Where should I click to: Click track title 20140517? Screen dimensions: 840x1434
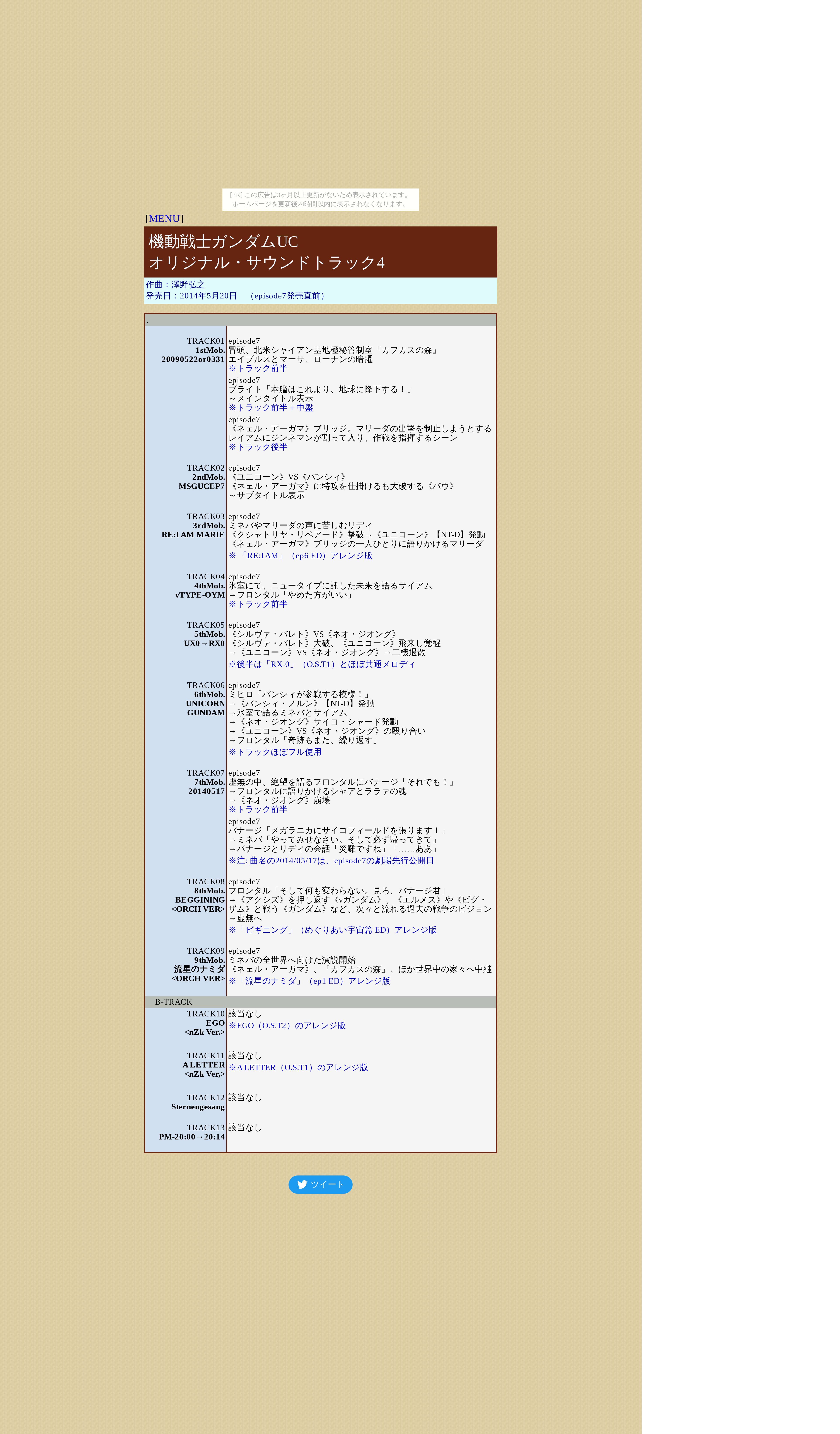point(207,792)
